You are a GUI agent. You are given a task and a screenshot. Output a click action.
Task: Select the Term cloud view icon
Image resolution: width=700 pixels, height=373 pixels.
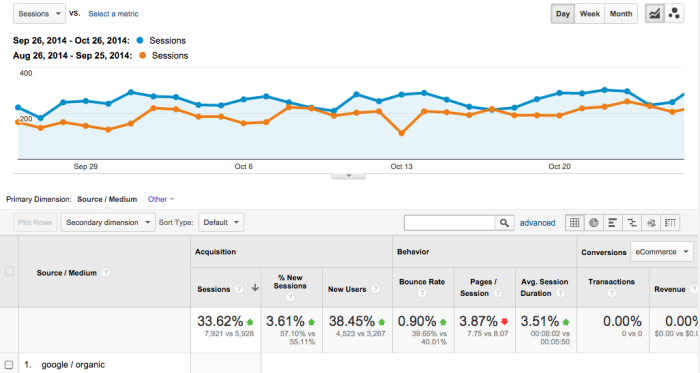[651, 223]
